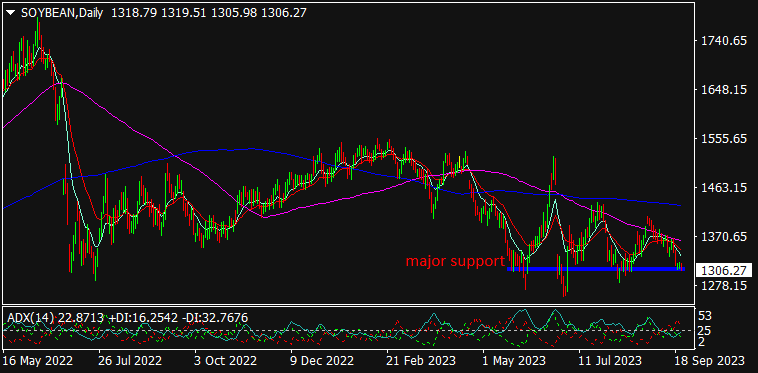This screenshot has height=373, width=758.
Task: Click the ADX scale value 53
Action: tap(706, 316)
